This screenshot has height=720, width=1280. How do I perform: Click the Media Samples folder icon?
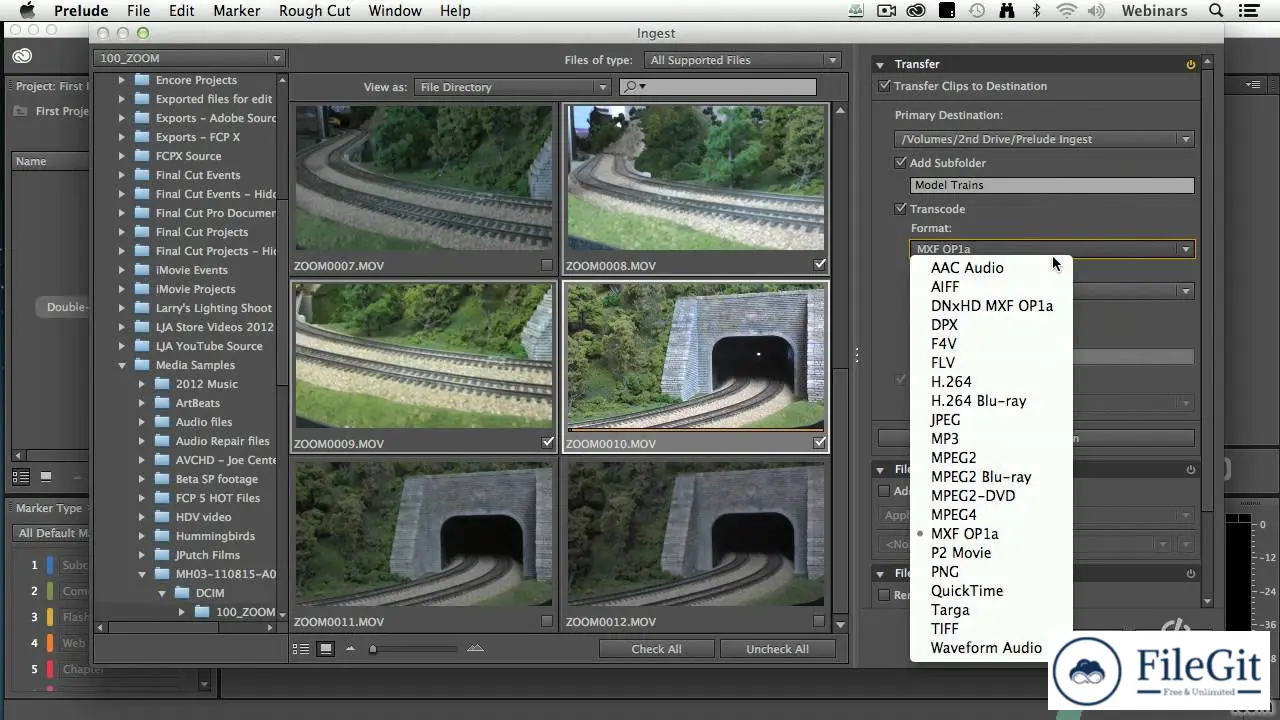click(x=141, y=365)
